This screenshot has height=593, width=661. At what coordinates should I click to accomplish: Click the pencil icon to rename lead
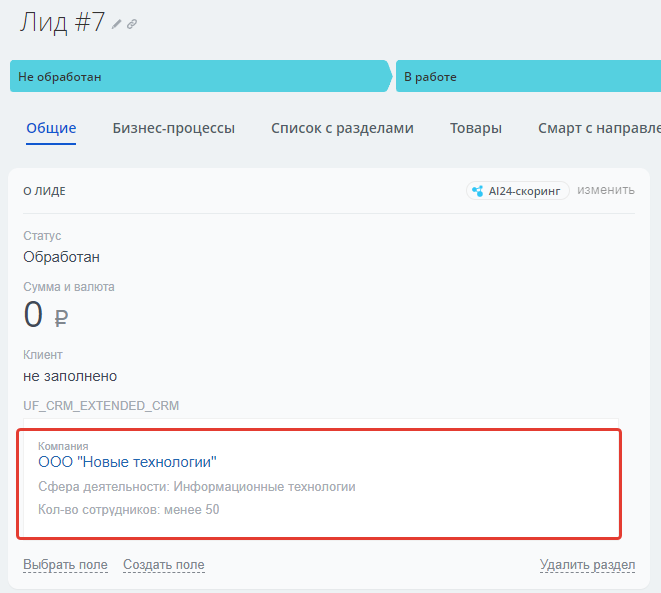pos(117,24)
